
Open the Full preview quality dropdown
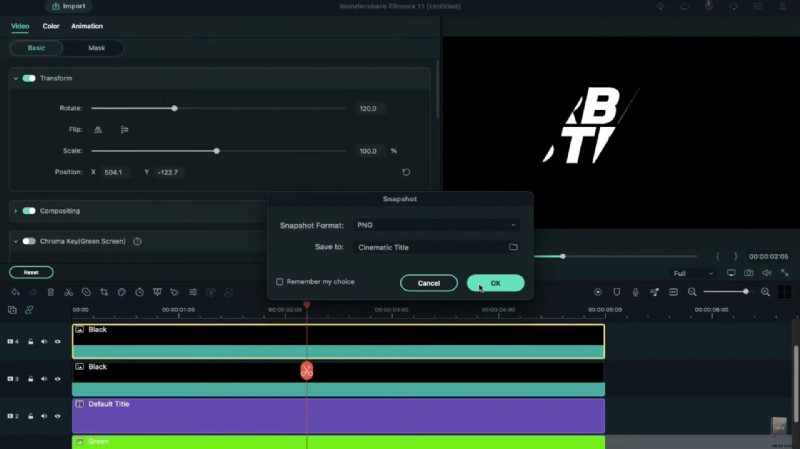click(x=693, y=273)
